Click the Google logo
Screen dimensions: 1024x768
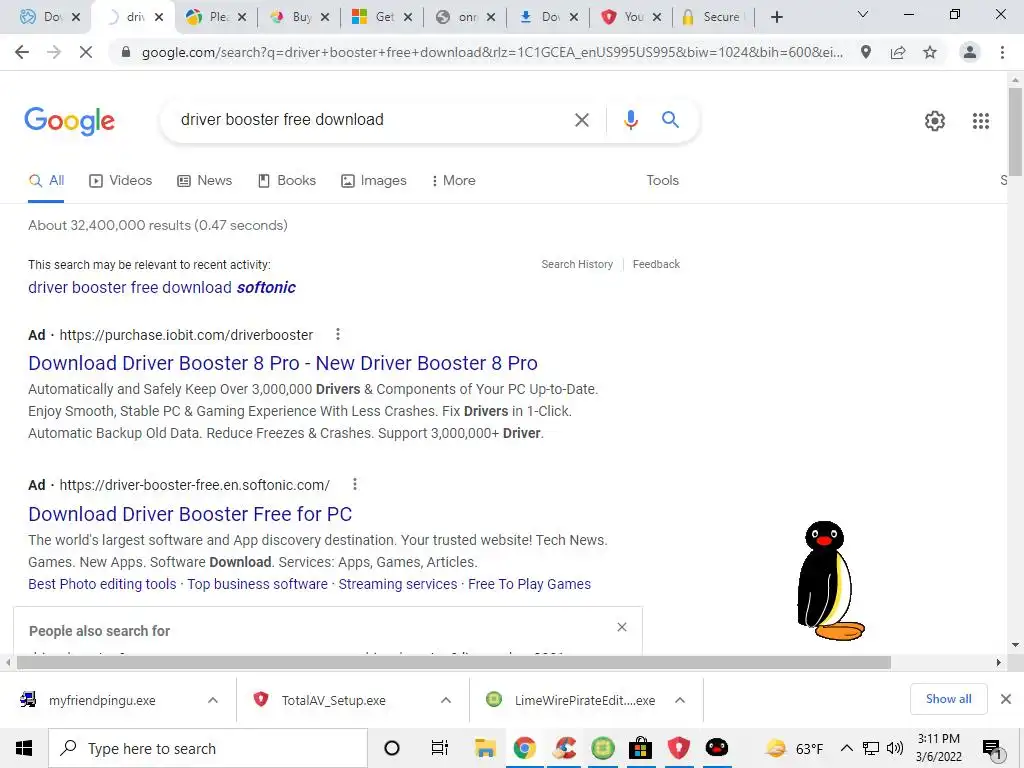coord(69,121)
